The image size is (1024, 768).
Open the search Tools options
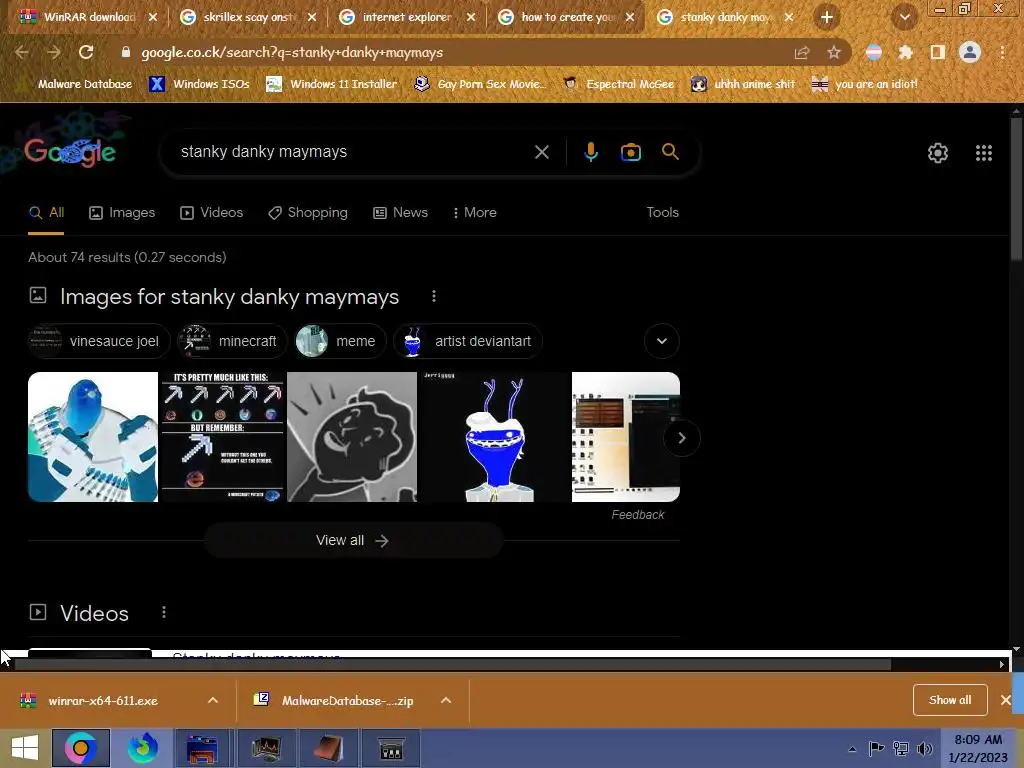(662, 213)
